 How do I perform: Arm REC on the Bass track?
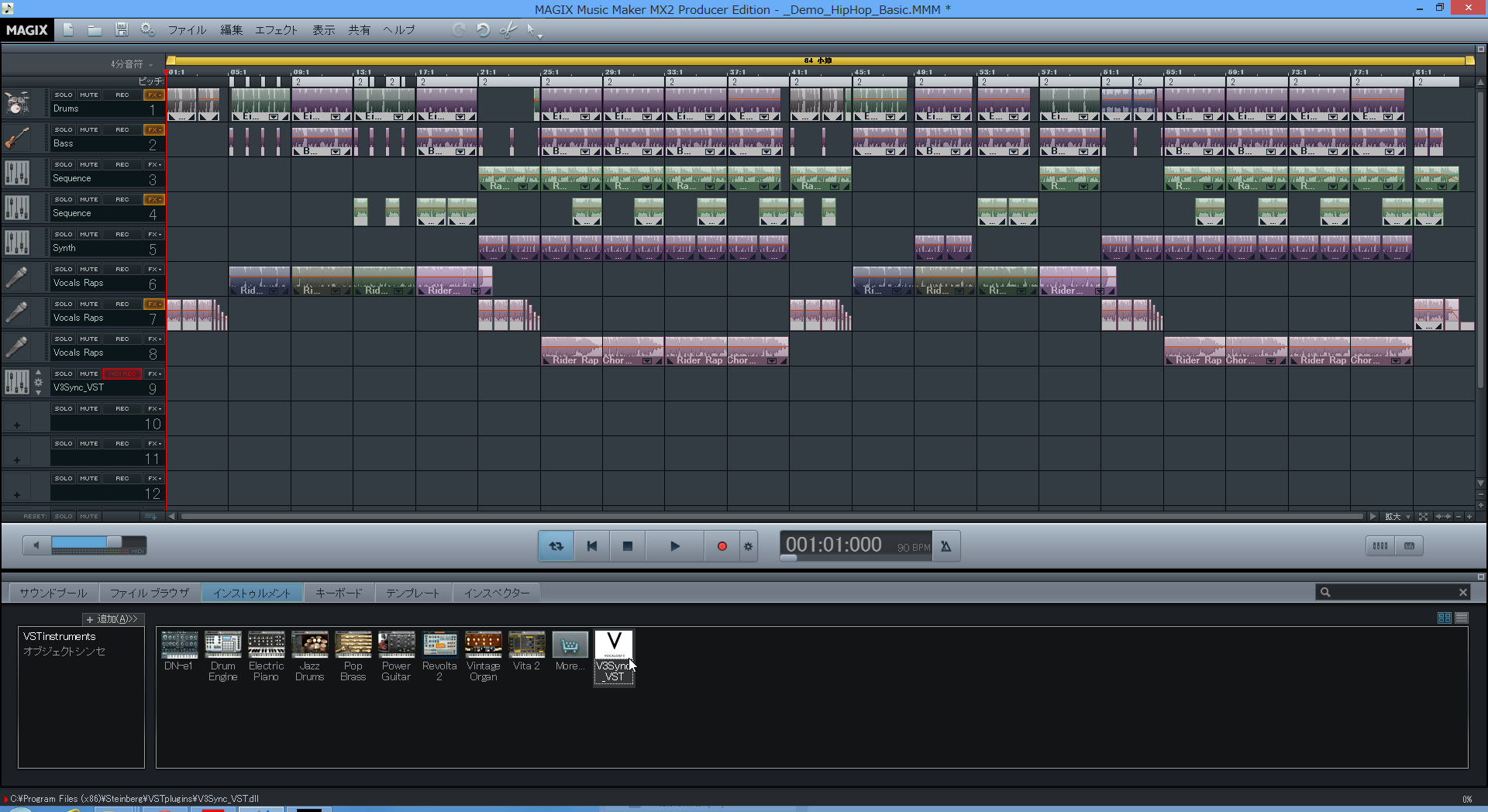coord(122,130)
